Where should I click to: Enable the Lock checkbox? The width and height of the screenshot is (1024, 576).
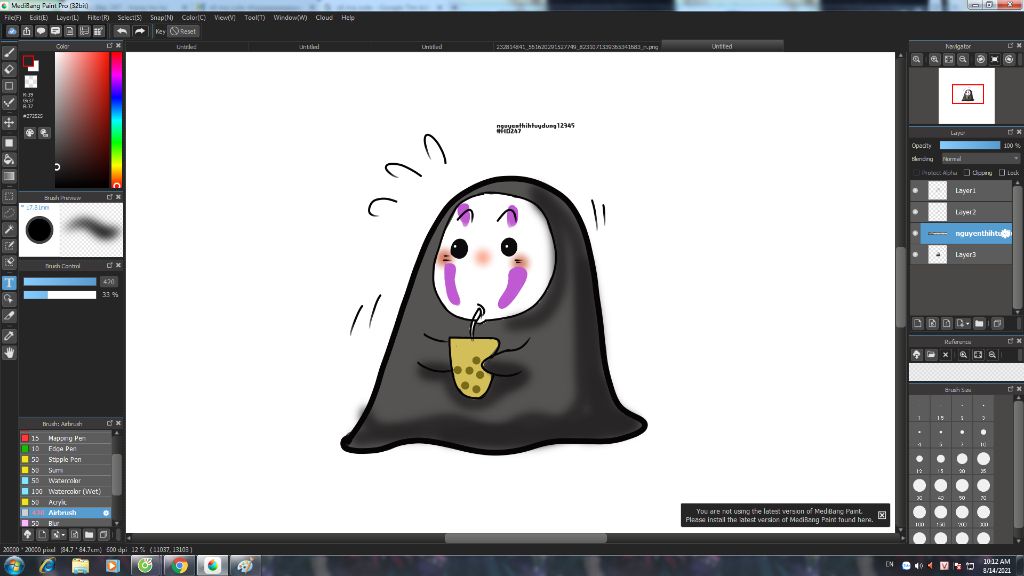point(1002,172)
